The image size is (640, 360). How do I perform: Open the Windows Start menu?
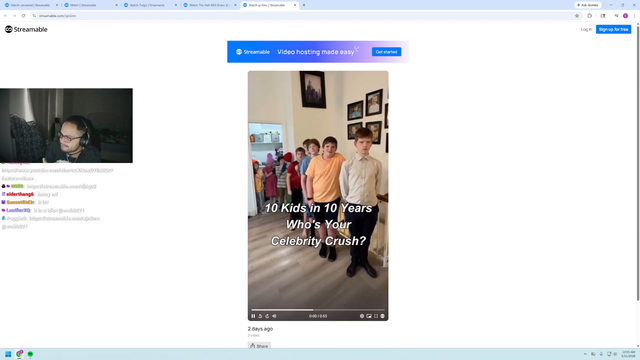(8, 354)
